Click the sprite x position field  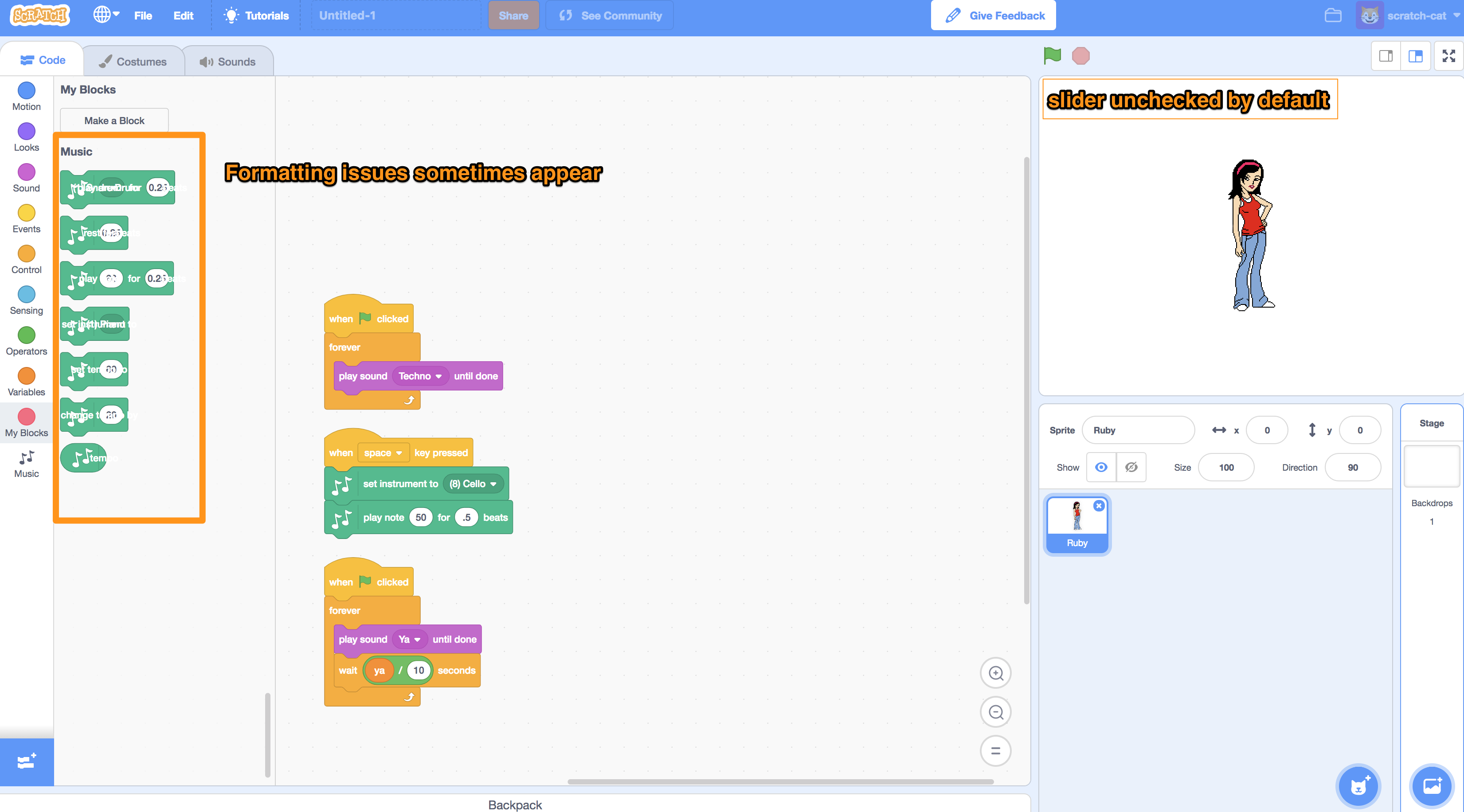pos(1267,430)
